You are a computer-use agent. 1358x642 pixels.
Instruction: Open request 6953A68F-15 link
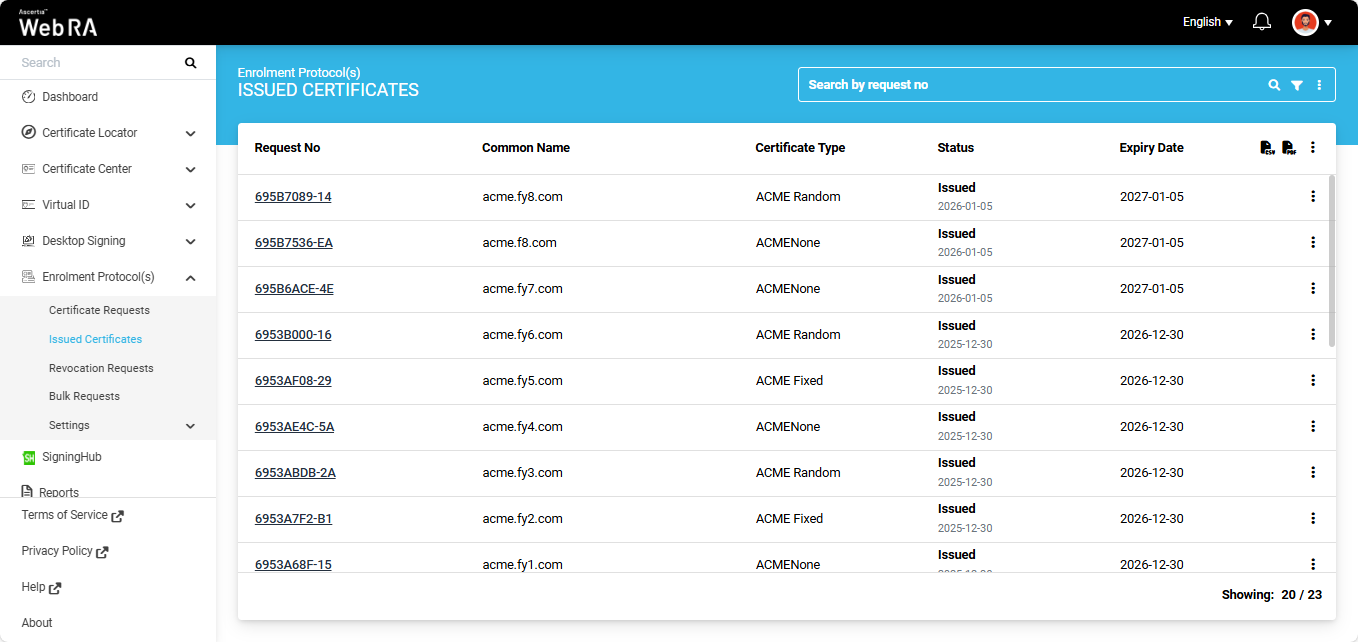293,565
